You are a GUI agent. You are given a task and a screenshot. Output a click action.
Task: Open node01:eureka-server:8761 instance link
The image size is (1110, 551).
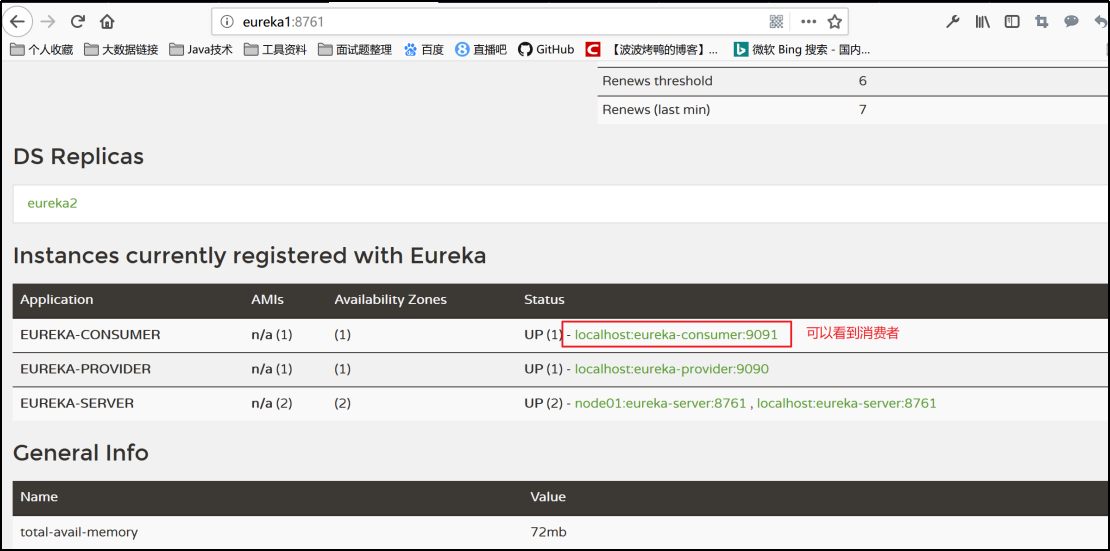(x=660, y=404)
